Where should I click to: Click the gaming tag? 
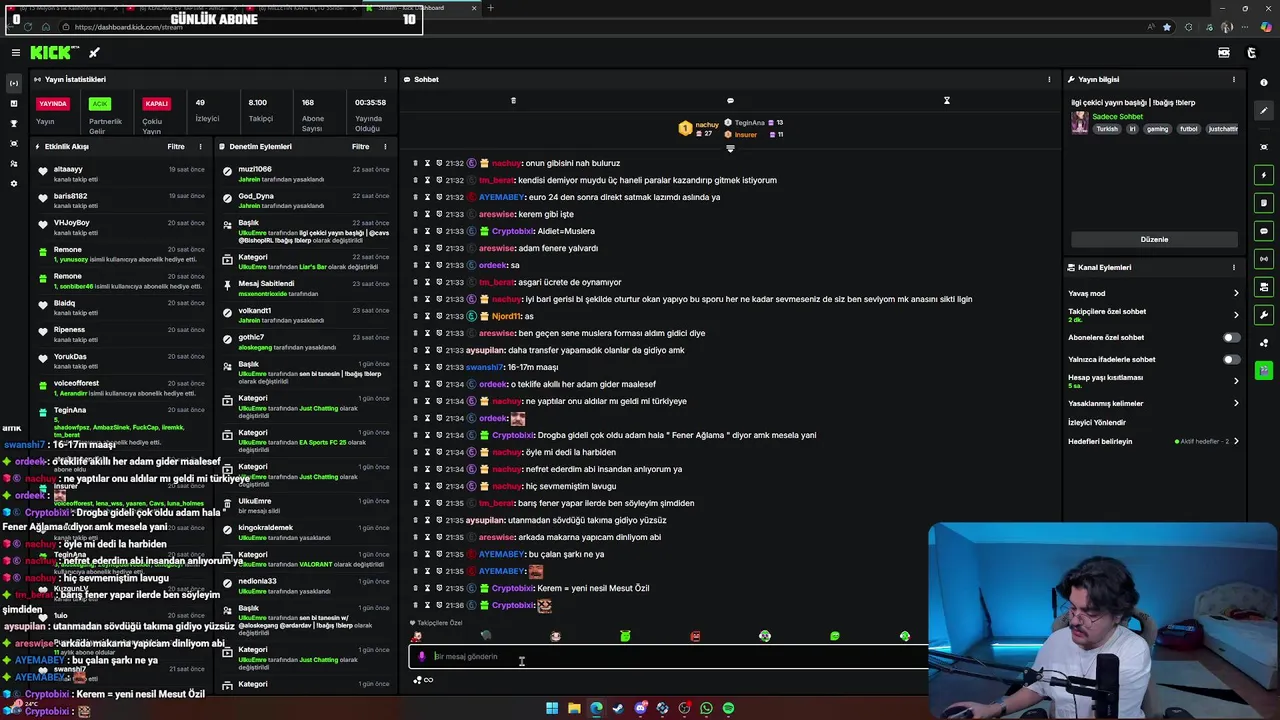(x=1157, y=129)
